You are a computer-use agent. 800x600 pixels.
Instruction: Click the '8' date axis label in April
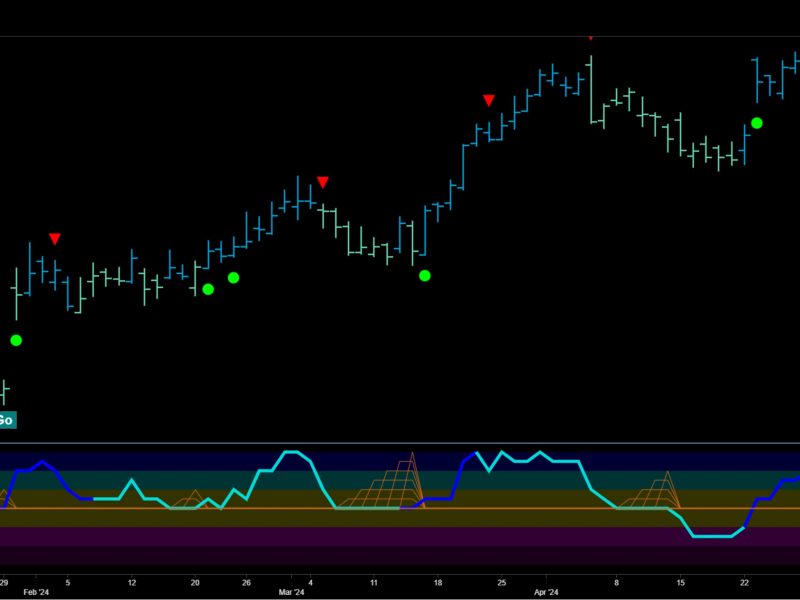[616, 583]
